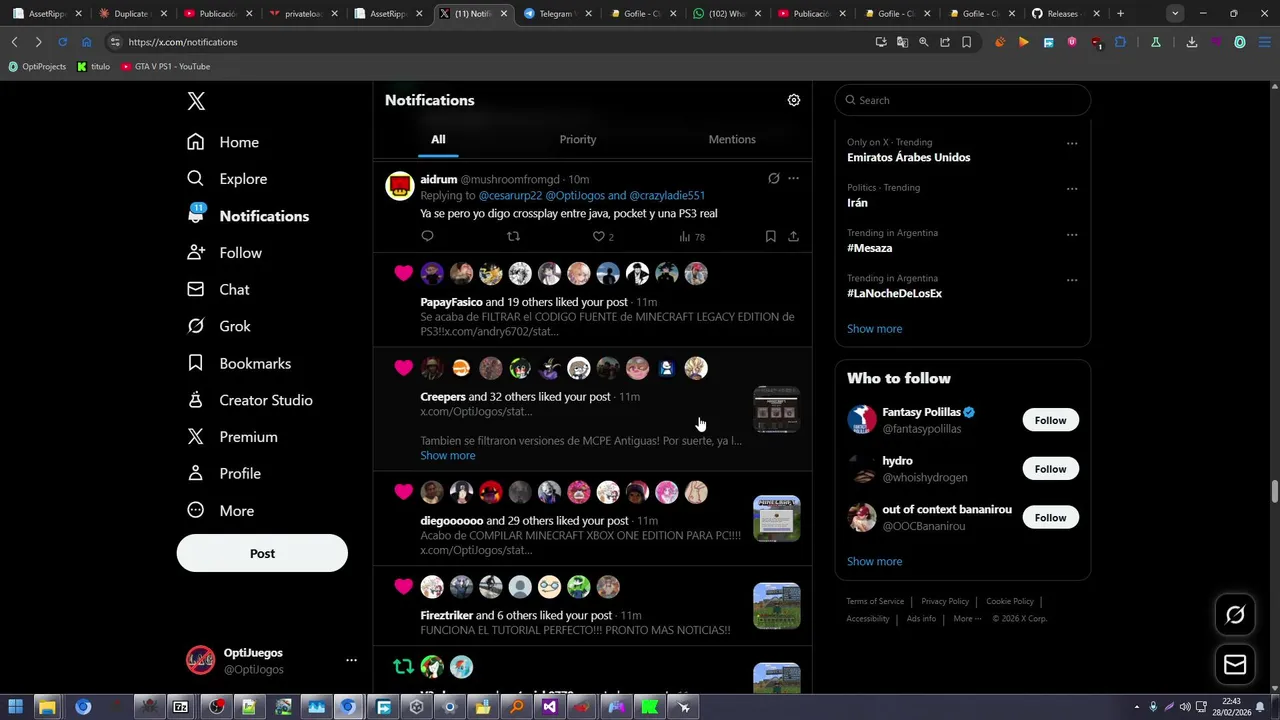
Task: Go back using browser back arrow
Action: pyautogui.click(x=14, y=42)
